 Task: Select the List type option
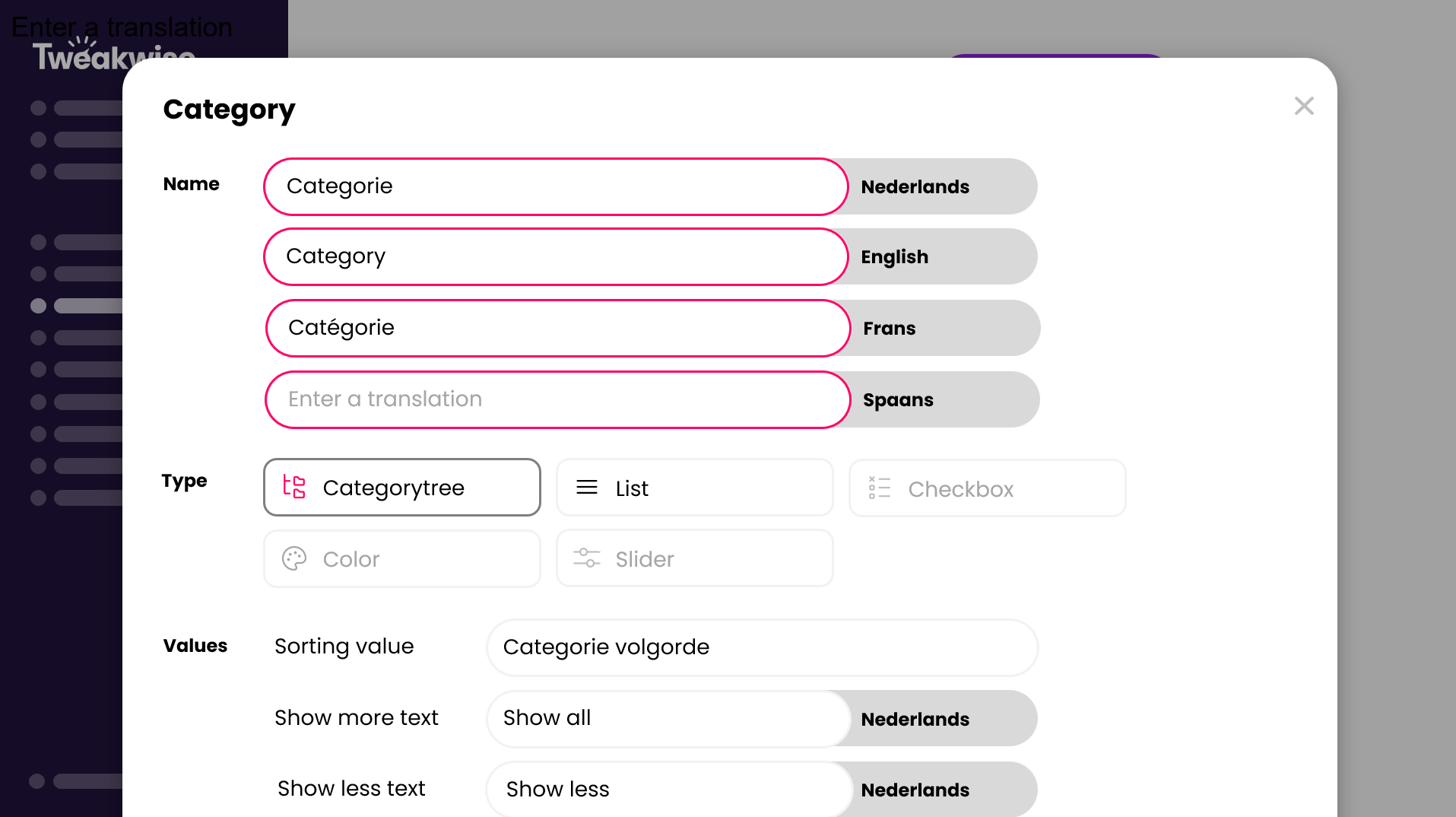695,488
